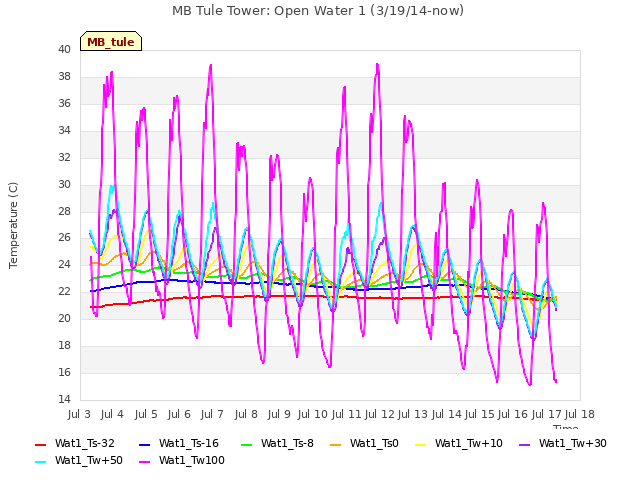Click the cyan Wat1_Tw+50 legend swatch
The width and height of the screenshot is (640, 480).
(x=40, y=462)
